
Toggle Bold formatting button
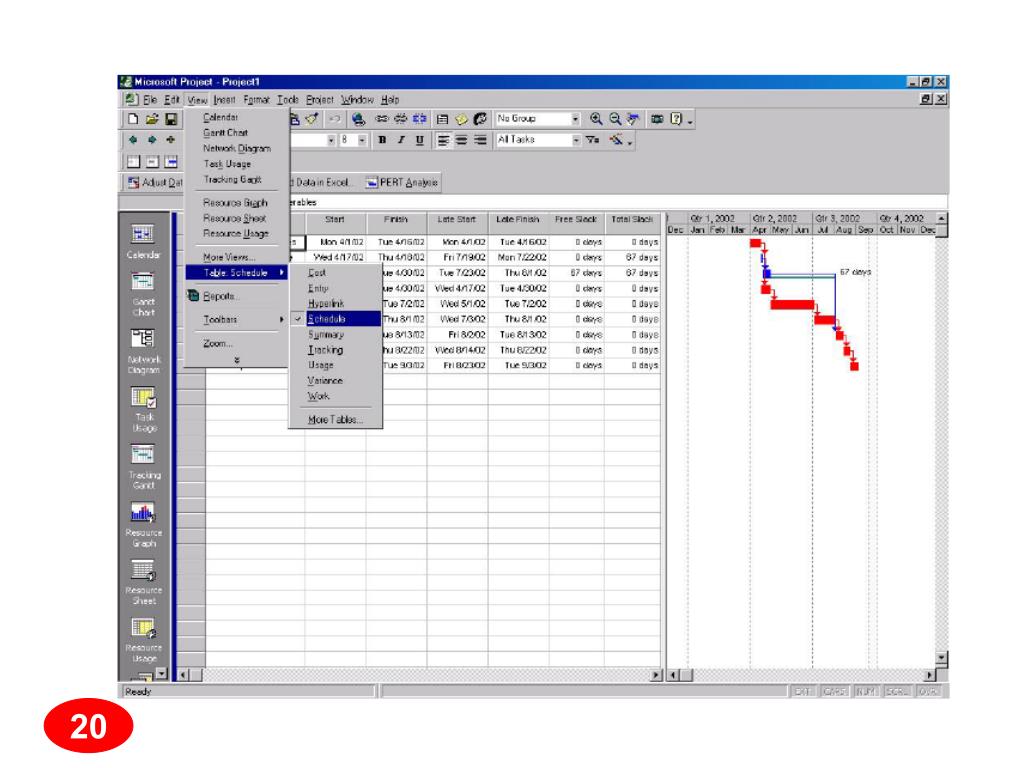(382, 140)
